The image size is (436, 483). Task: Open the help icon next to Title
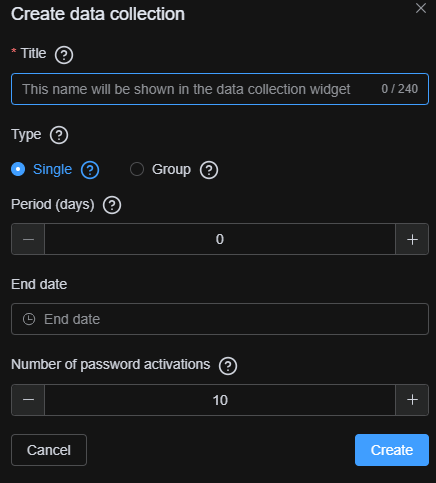pyautogui.click(x=64, y=55)
